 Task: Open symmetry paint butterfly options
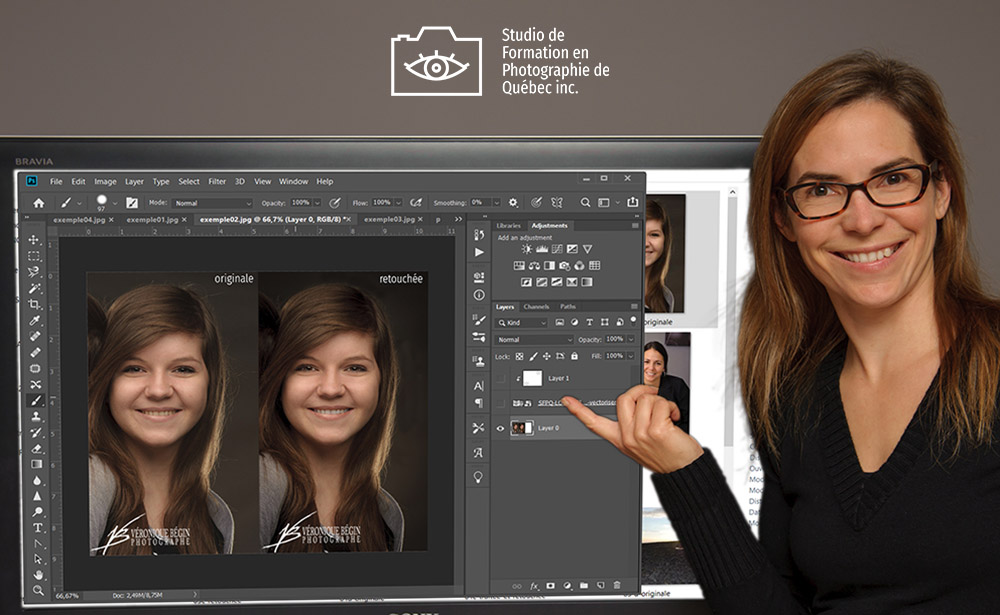[557, 202]
